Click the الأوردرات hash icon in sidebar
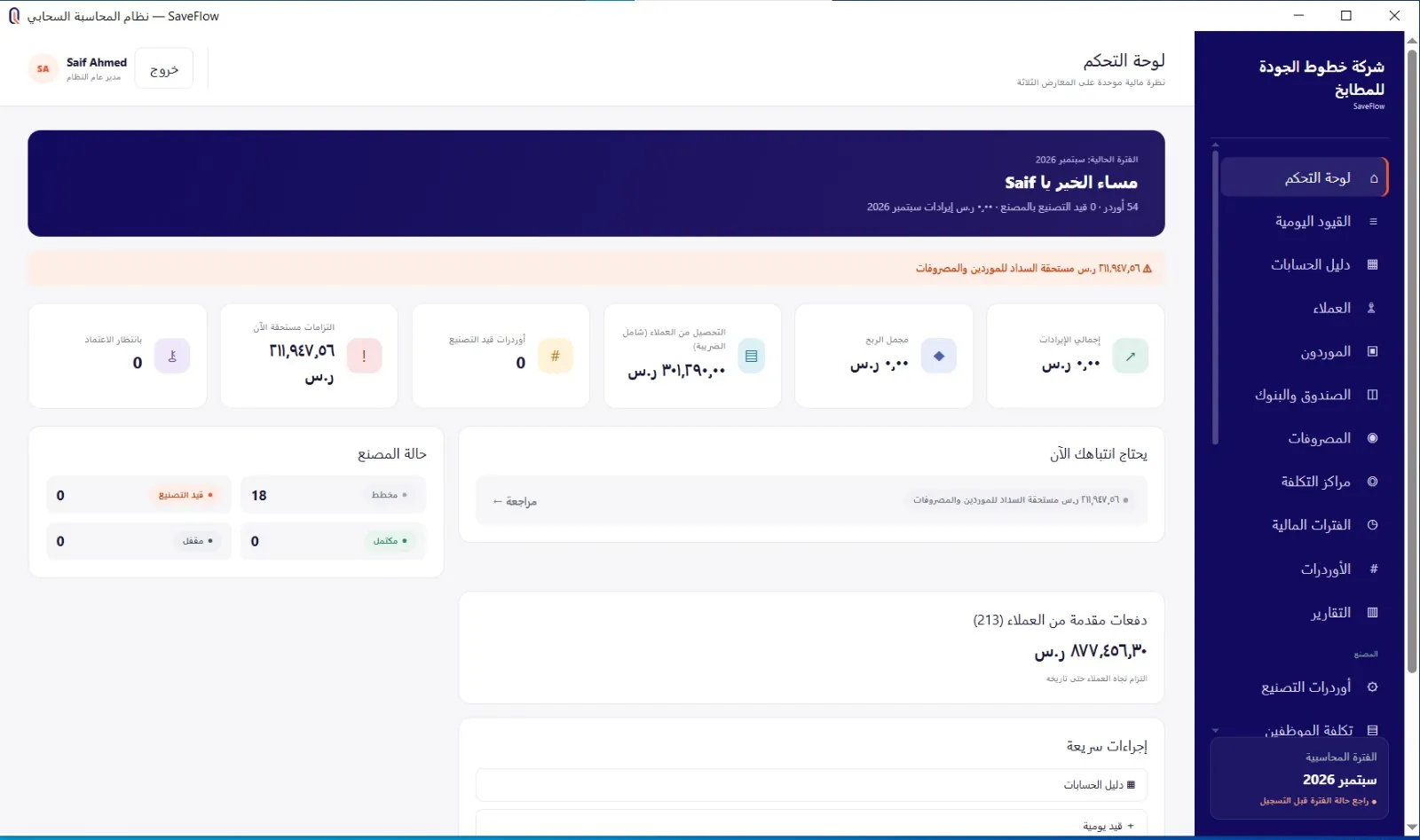This screenshot has width=1420, height=840. click(1374, 569)
